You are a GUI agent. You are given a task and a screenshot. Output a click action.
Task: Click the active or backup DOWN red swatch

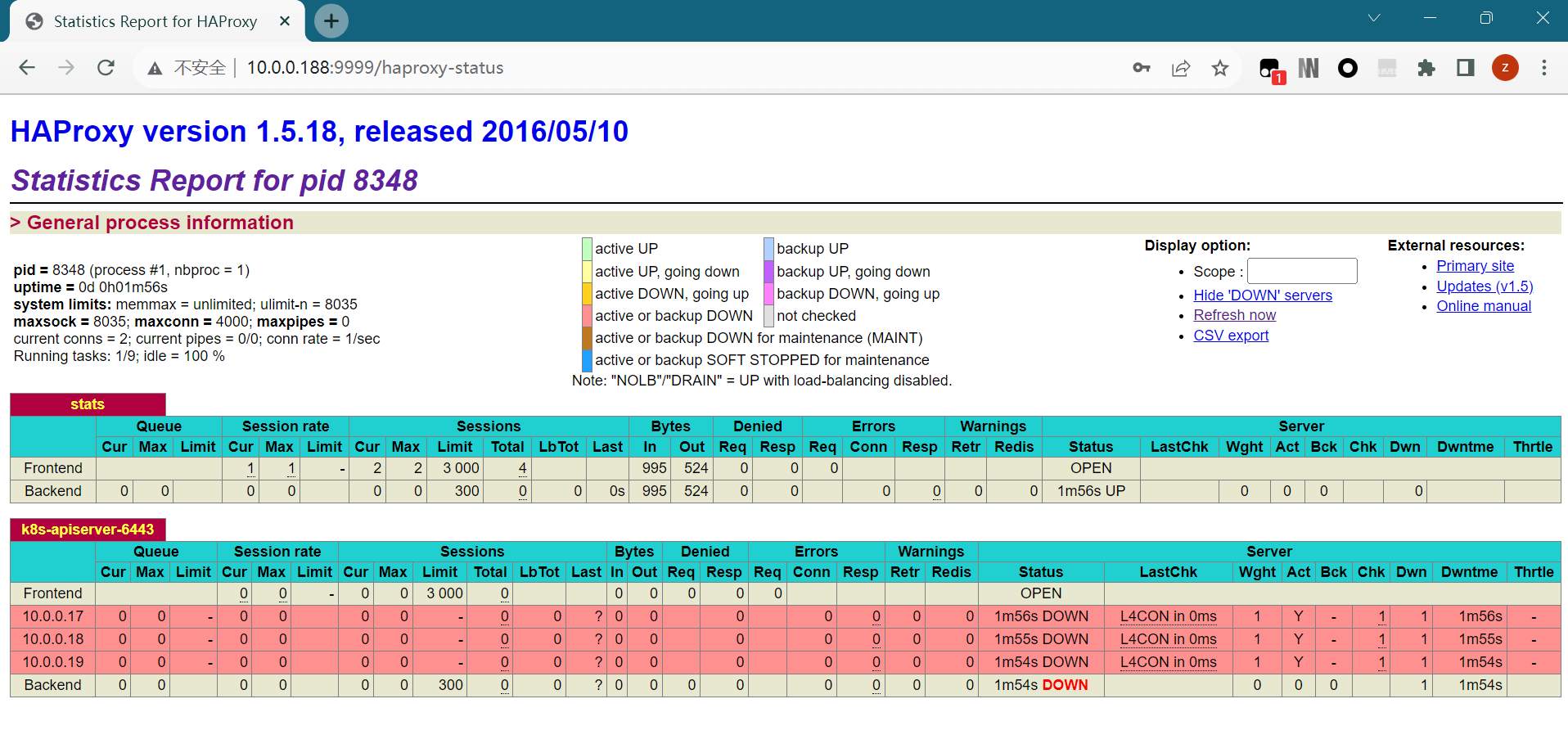pyautogui.click(x=587, y=316)
